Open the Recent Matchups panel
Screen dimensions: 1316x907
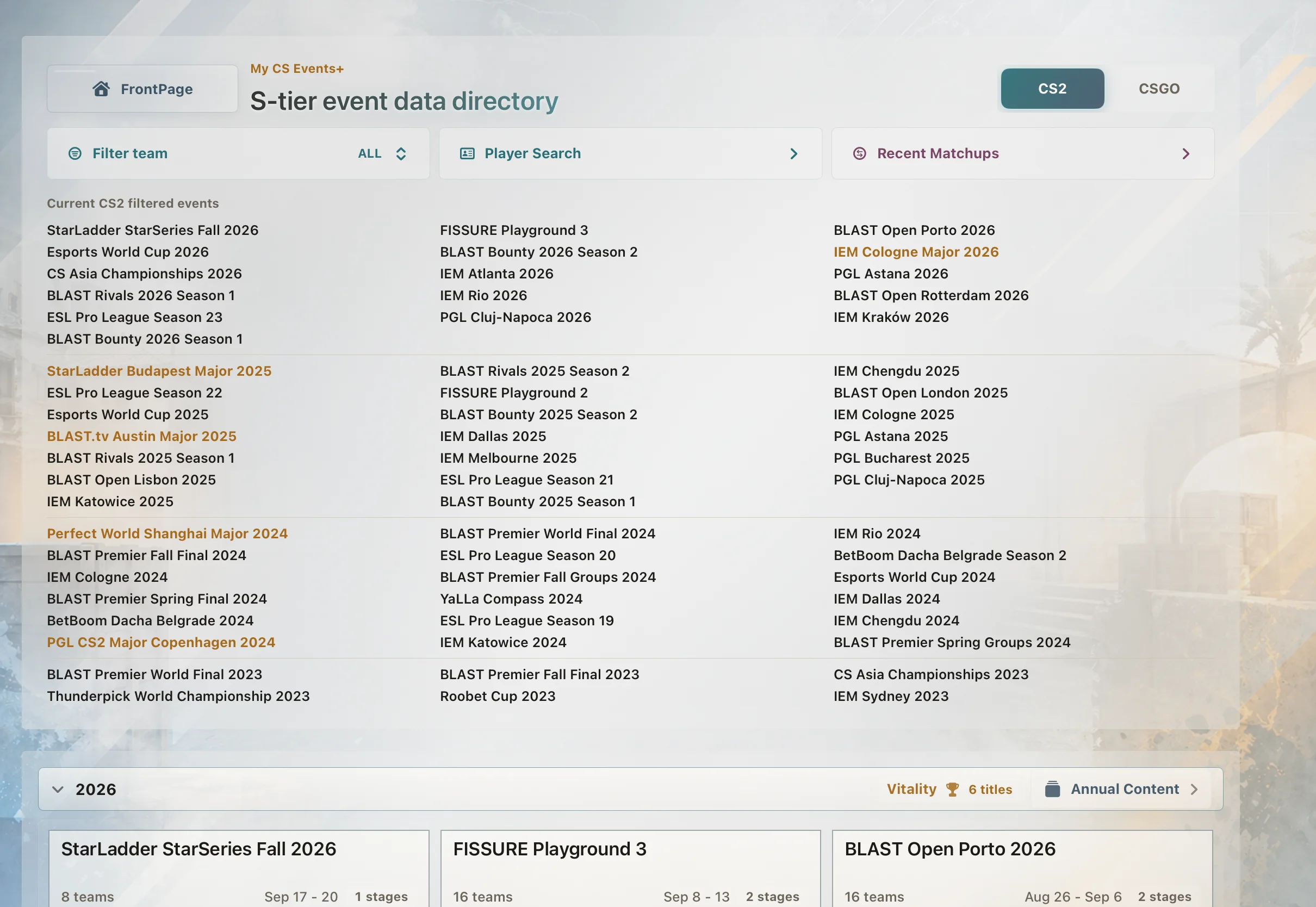tap(1023, 153)
